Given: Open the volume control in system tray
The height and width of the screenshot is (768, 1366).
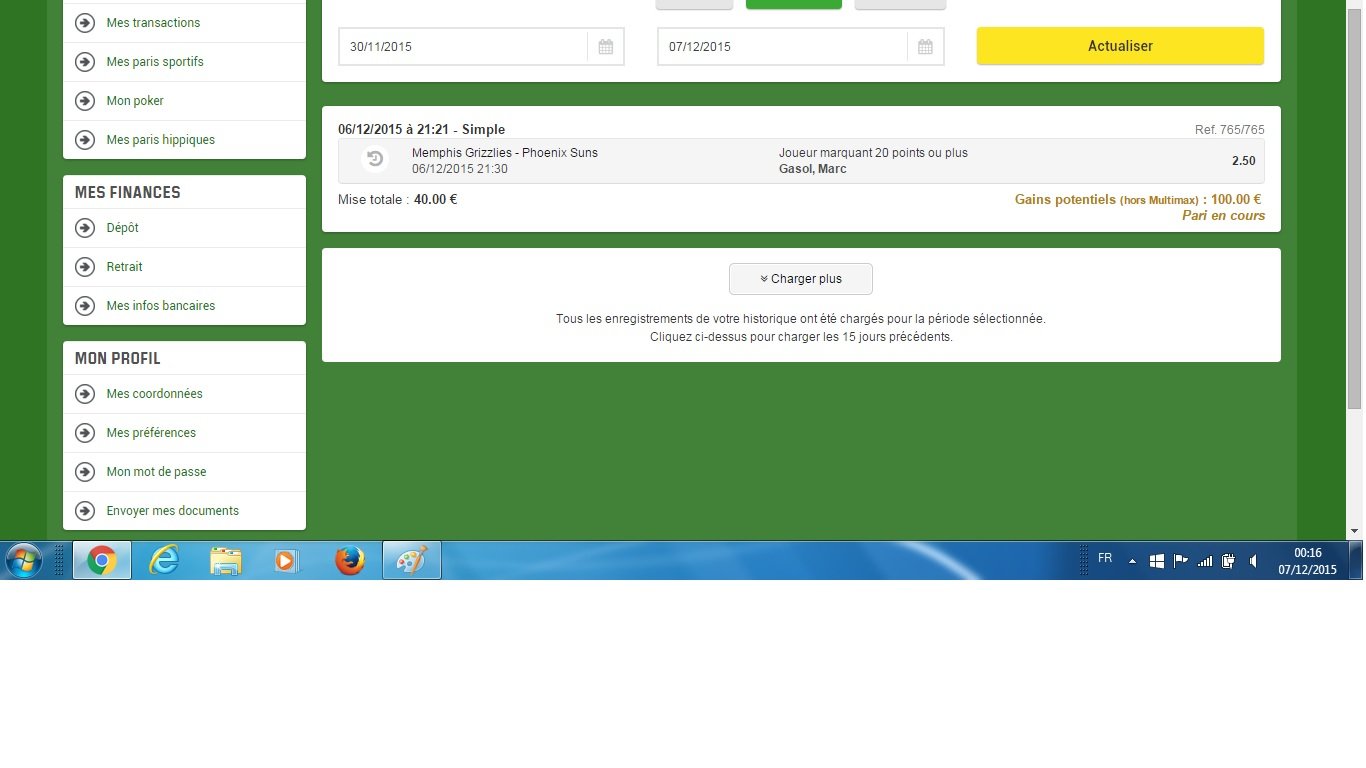Looking at the screenshot, I should [1253, 561].
